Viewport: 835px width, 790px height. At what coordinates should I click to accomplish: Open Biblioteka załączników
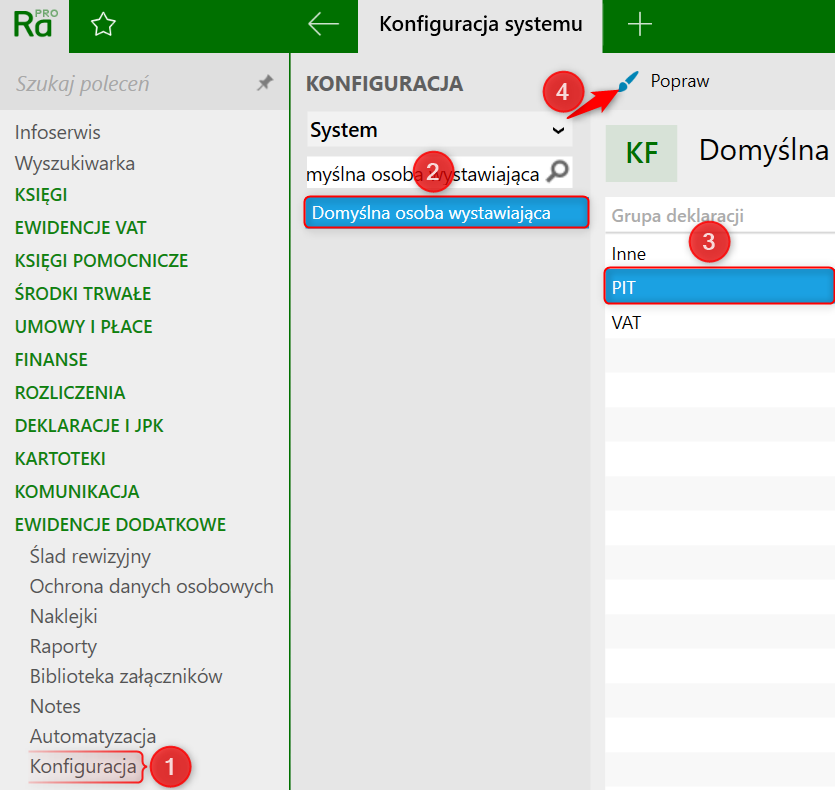tap(126, 676)
